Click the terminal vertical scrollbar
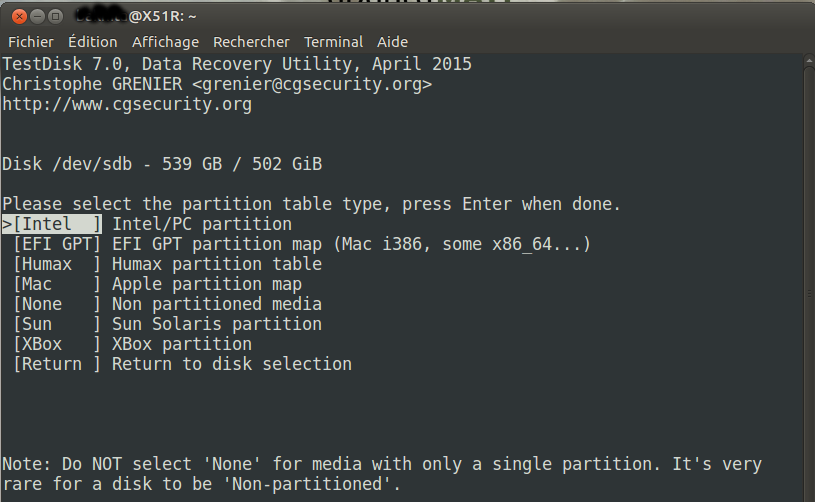Image resolution: width=815 pixels, height=502 pixels. pos(809,278)
